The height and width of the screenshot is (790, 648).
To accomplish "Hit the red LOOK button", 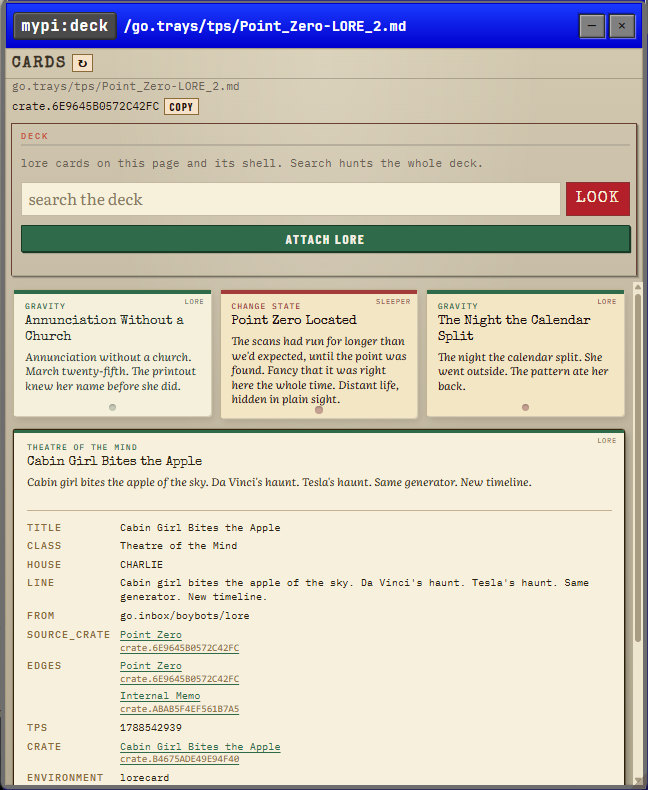I will (598, 199).
